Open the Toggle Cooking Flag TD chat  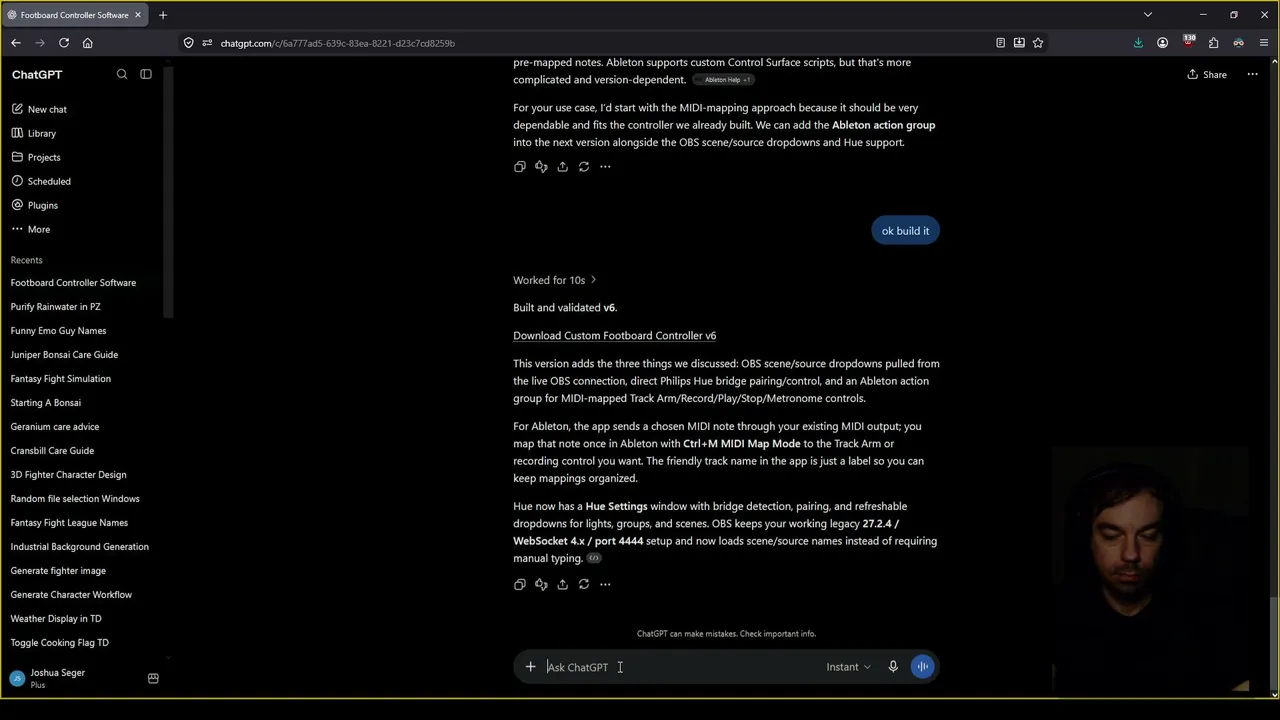[60, 643]
